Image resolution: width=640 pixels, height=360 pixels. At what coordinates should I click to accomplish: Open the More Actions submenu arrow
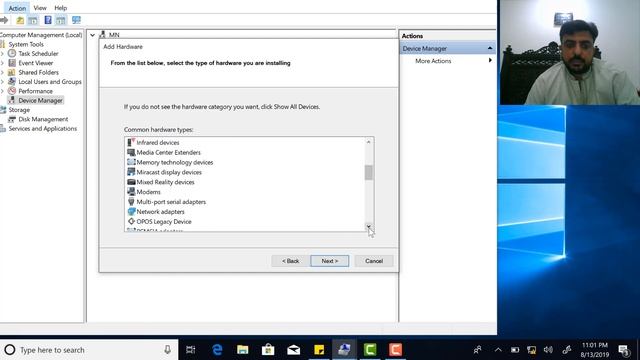pyautogui.click(x=490, y=60)
